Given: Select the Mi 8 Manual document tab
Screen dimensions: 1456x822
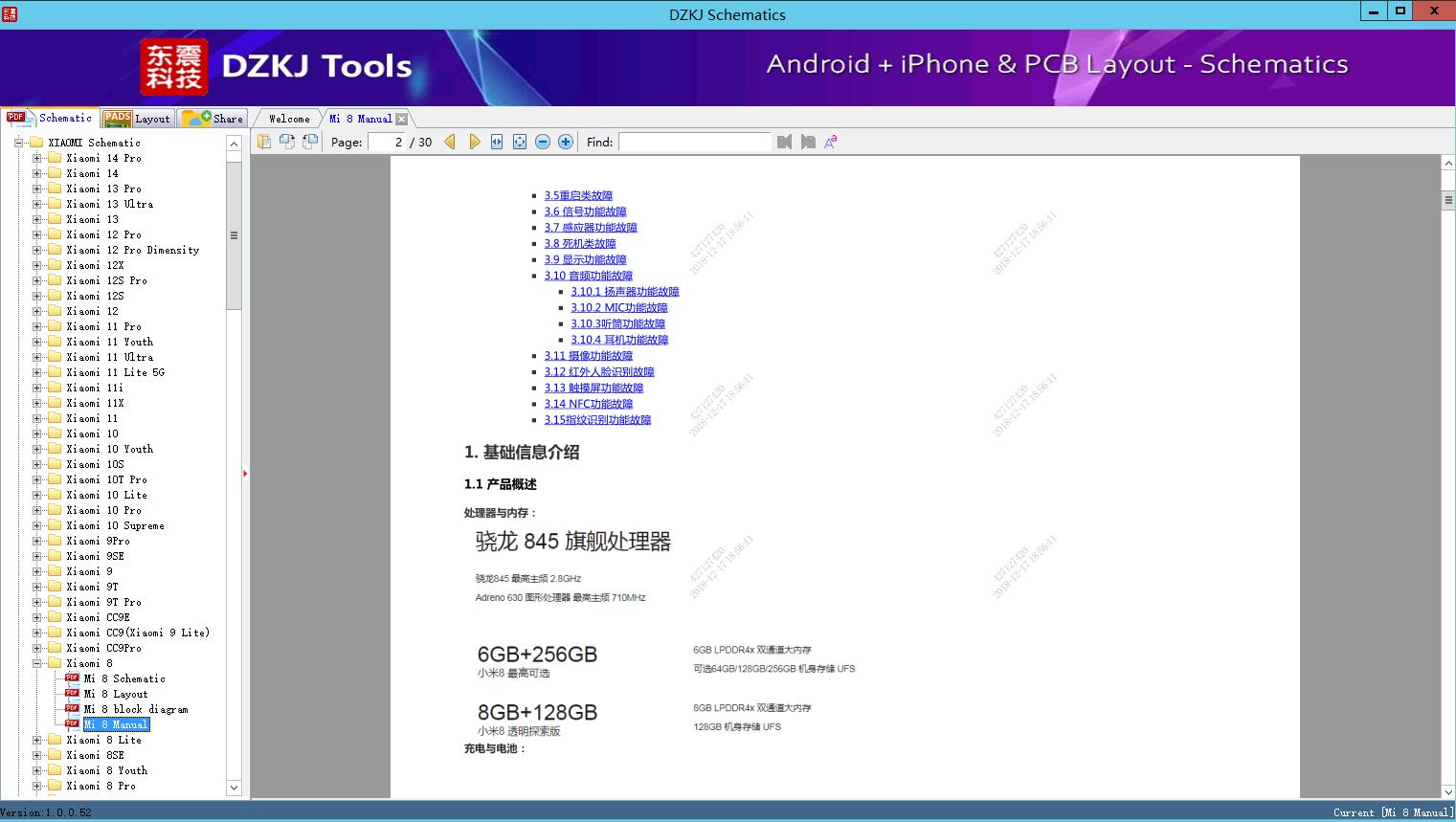Looking at the screenshot, I should [360, 119].
